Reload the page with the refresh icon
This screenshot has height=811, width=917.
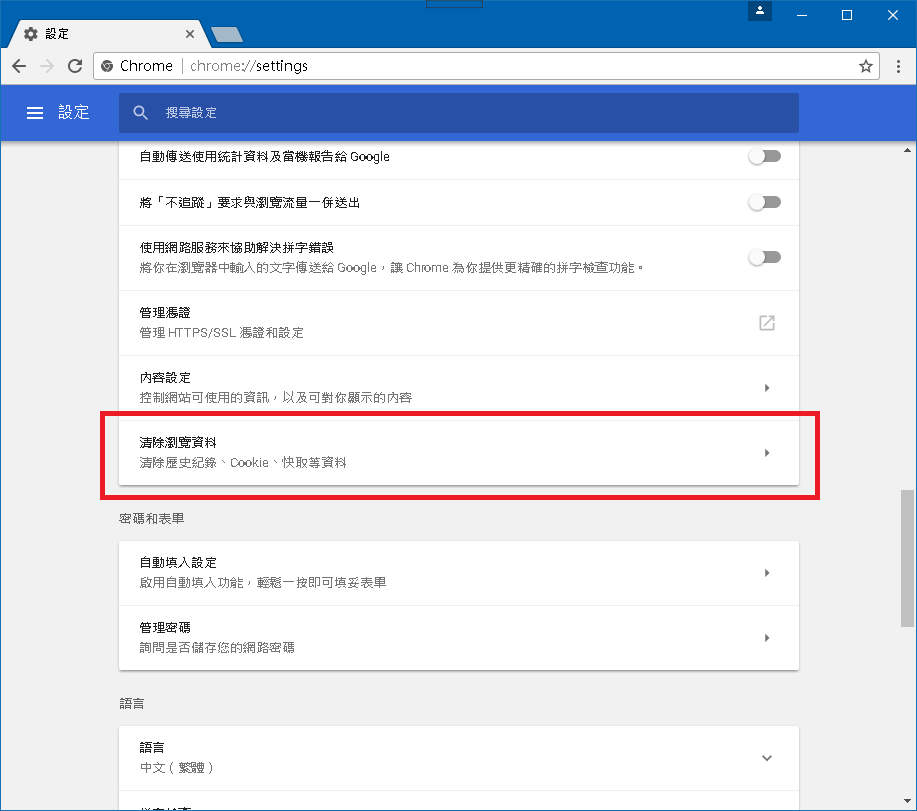(x=74, y=66)
